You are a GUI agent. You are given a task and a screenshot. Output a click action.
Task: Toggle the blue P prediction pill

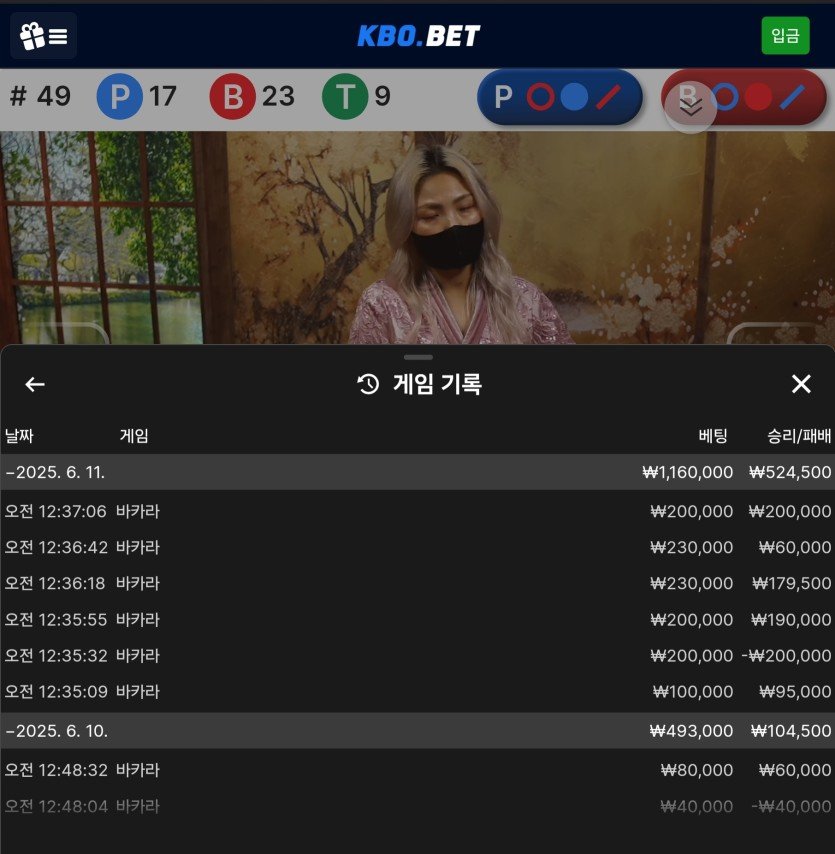click(x=559, y=97)
